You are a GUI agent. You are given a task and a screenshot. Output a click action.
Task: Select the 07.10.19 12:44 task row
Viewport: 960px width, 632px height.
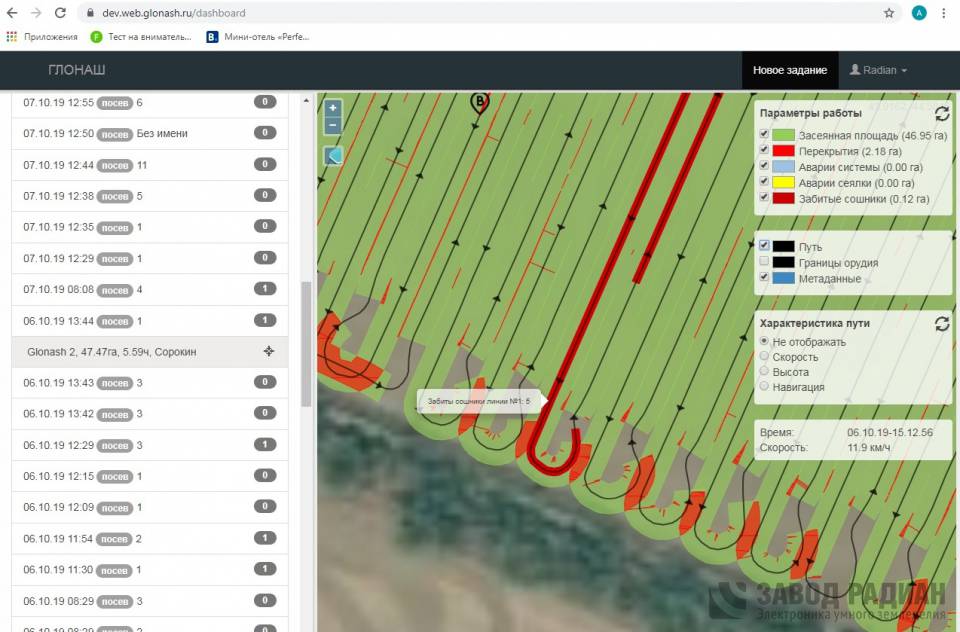tap(149, 165)
